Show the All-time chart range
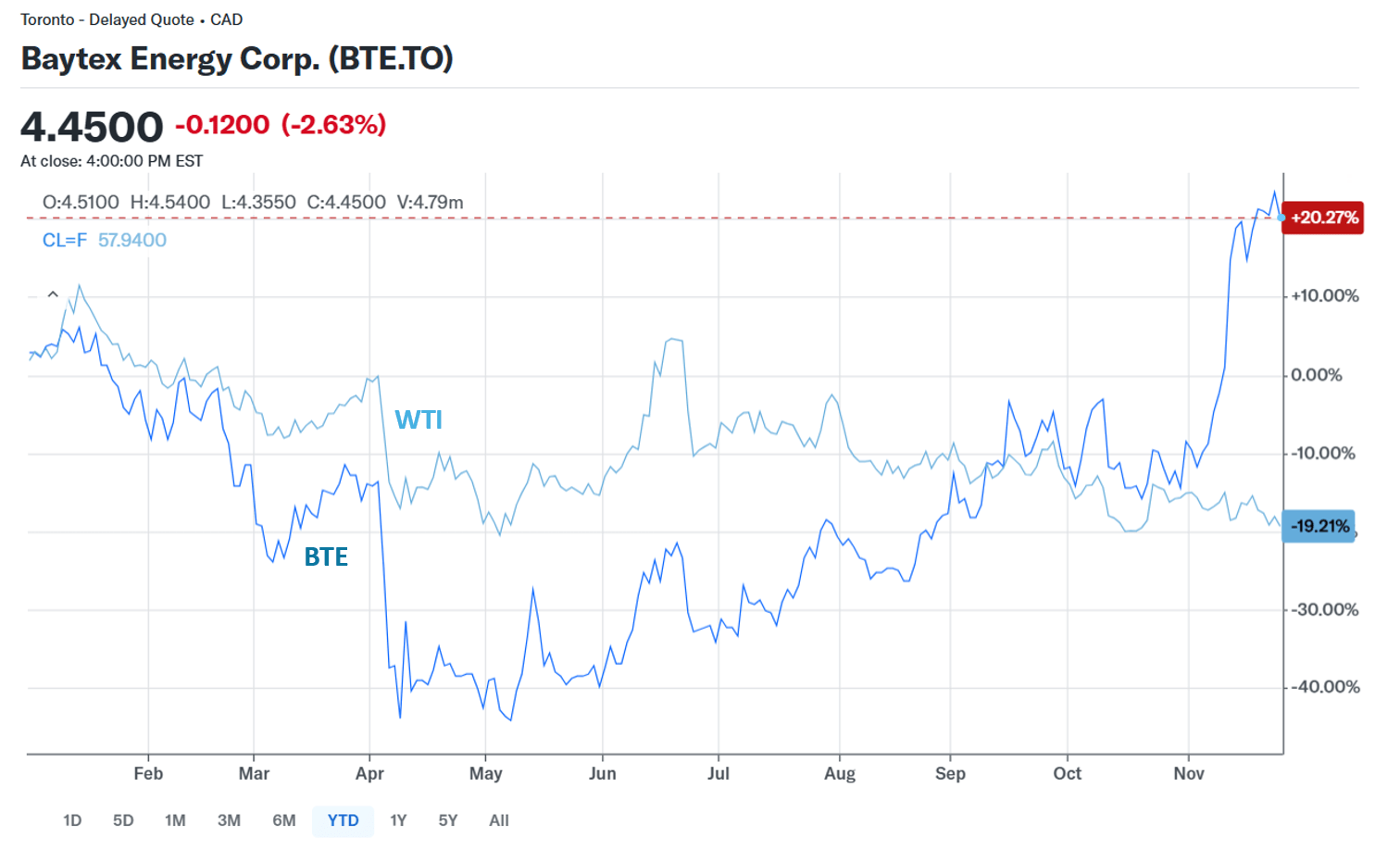 click(x=499, y=820)
